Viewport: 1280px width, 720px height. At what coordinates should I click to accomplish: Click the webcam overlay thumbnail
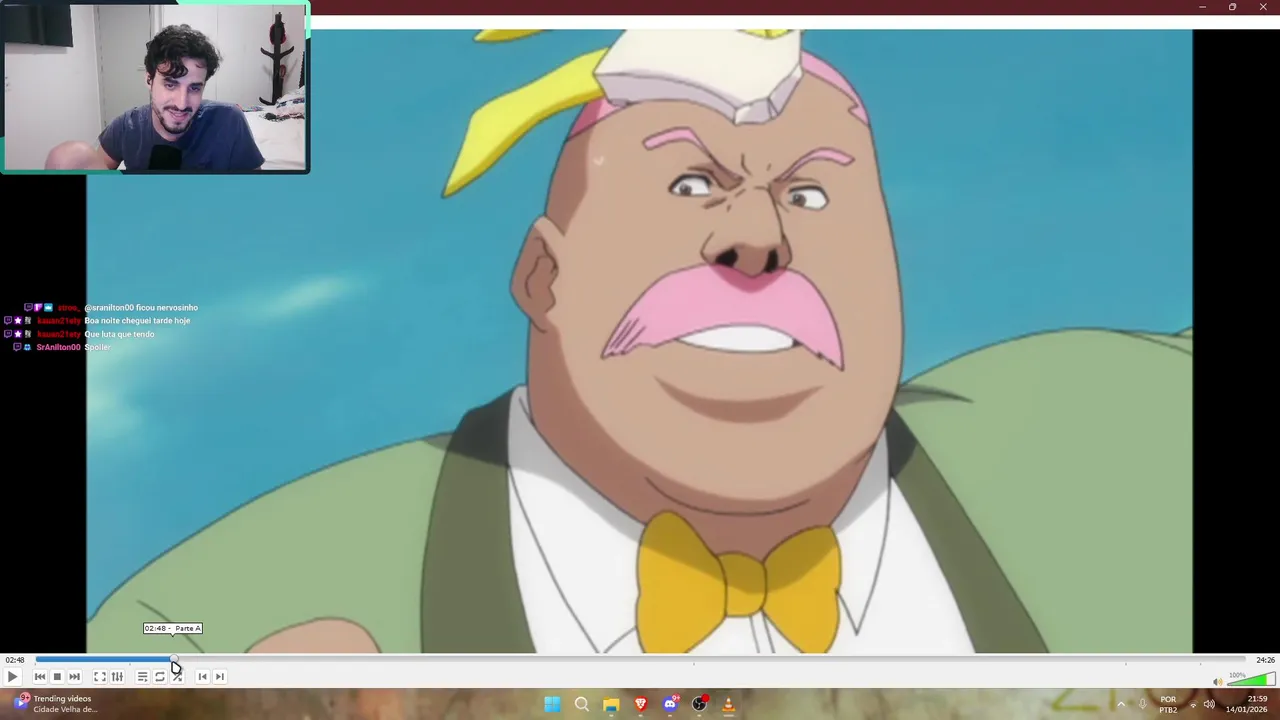[x=155, y=87]
